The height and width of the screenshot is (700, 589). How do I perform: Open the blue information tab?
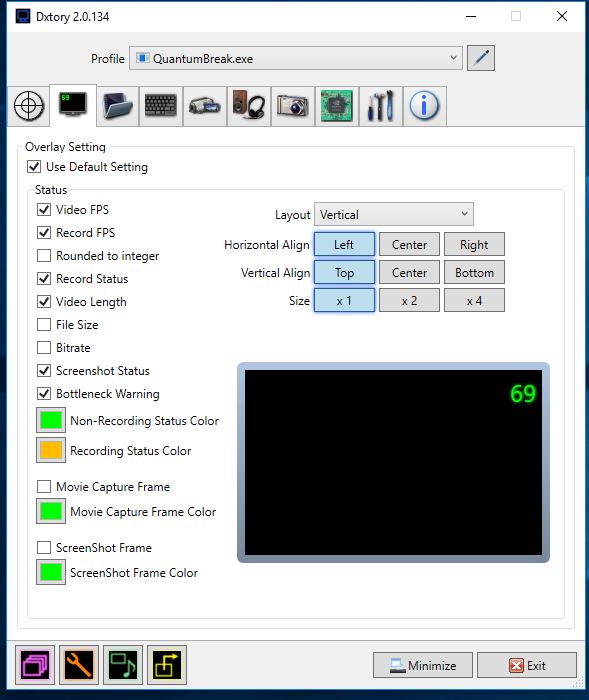click(x=424, y=106)
